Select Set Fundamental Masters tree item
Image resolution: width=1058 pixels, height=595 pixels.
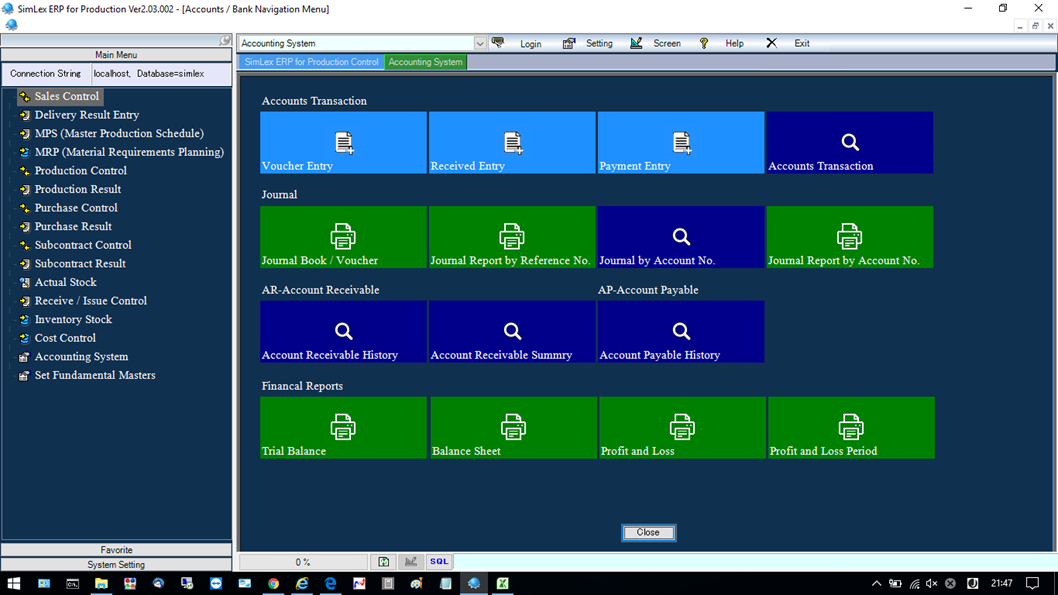pyautogui.click(x=94, y=375)
